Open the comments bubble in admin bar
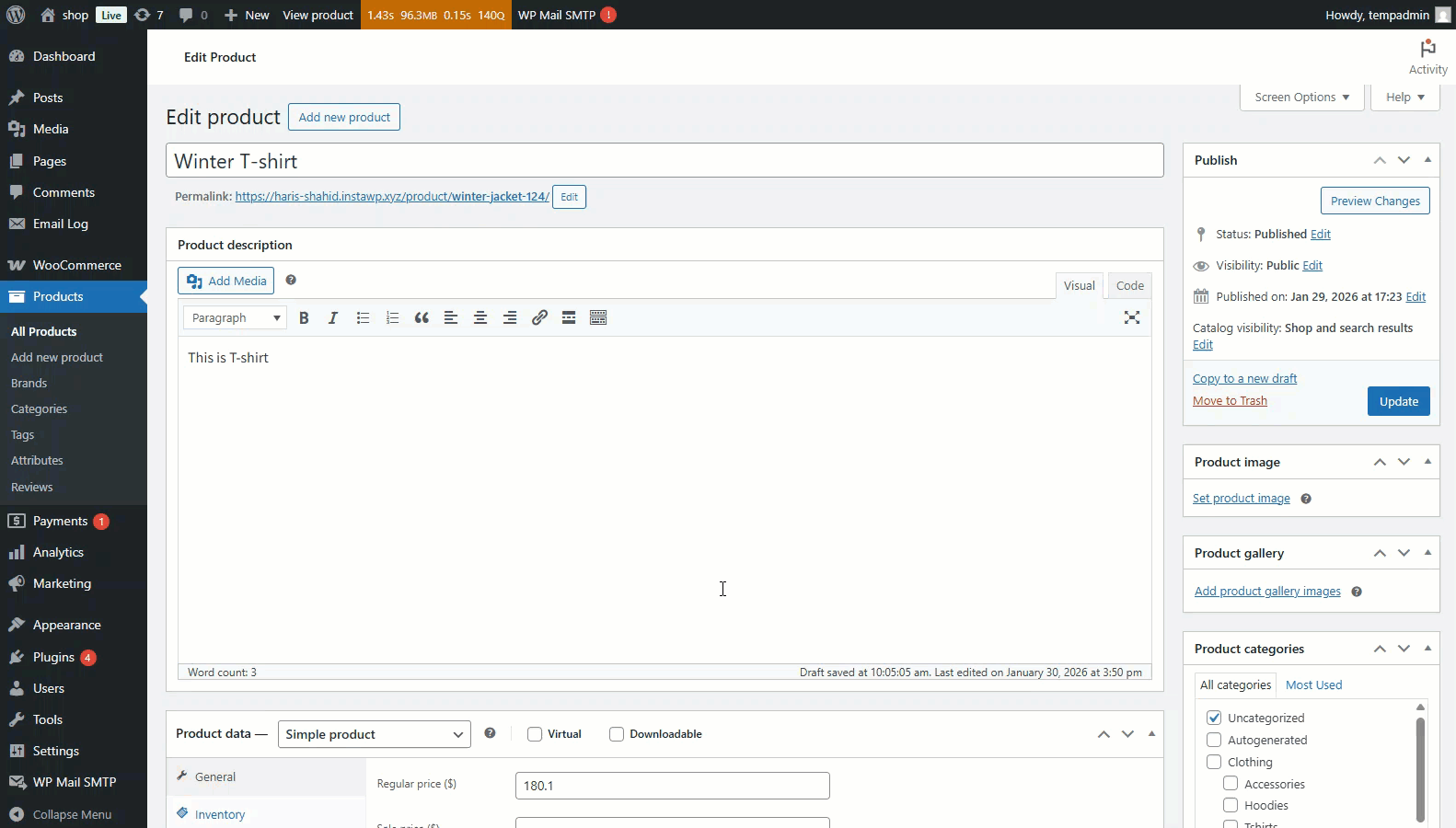The width and height of the screenshot is (1456, 828). pos(193,15)
